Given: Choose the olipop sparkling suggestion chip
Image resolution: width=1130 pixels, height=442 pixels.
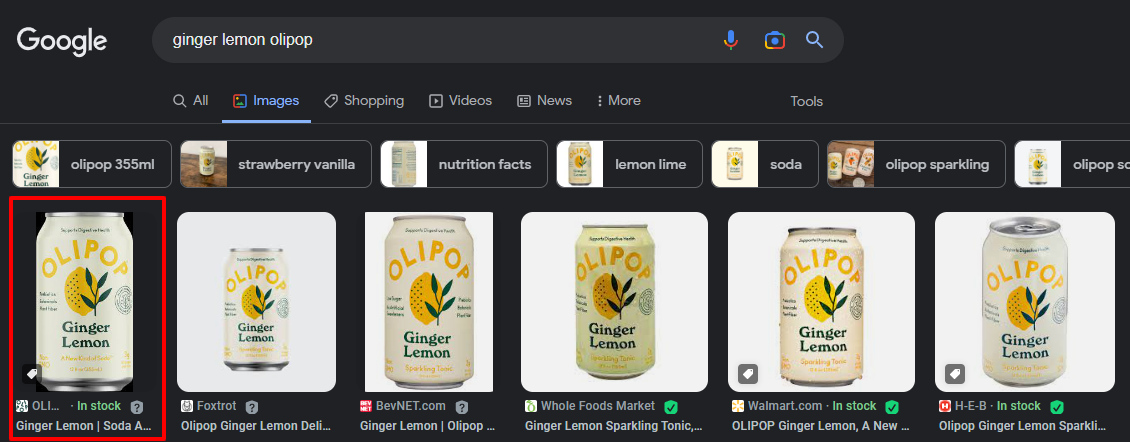Looking at the screenshot, I should pyautogui.click(x=916, y=164).
